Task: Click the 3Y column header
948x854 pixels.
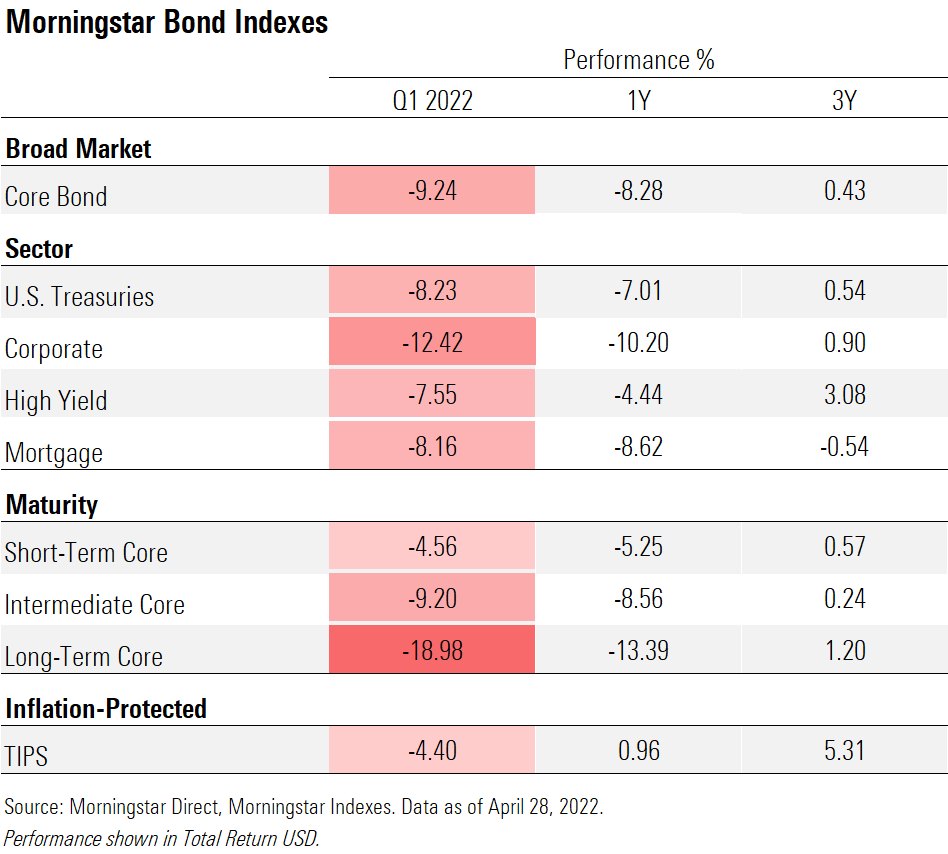Action: (844, 100)
